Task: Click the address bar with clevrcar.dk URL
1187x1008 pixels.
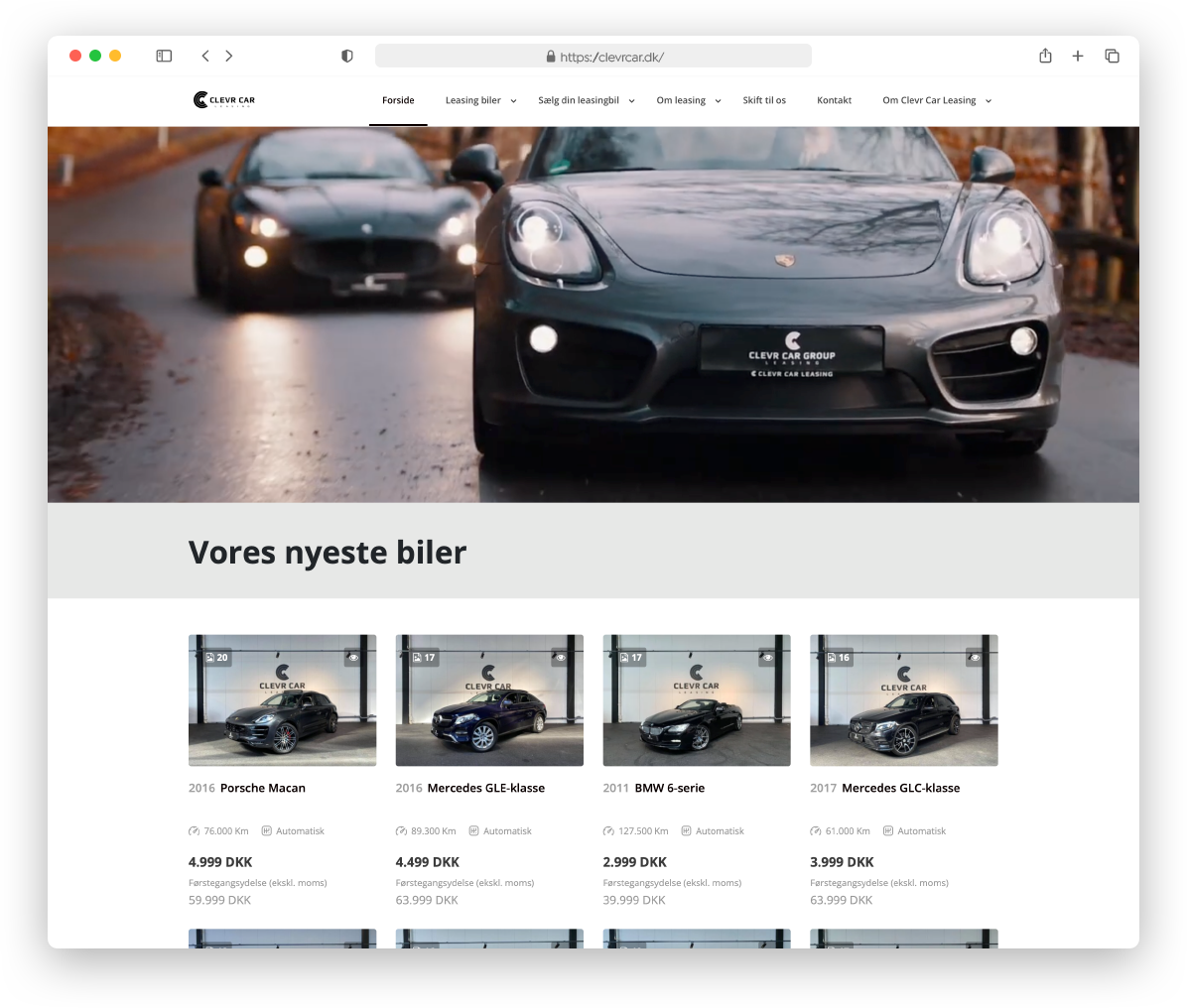Action: pos(593,56)
